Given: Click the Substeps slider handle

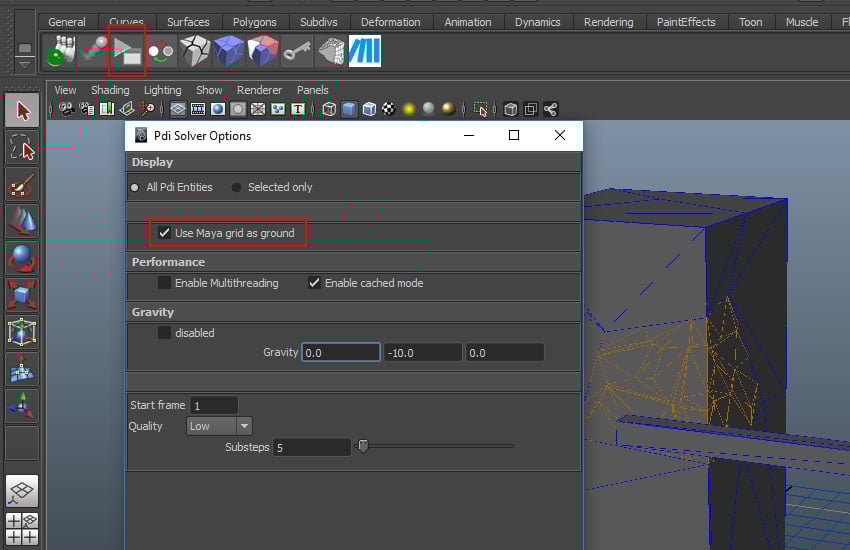Looking at the screenshot, I should (x=363, y=446).
